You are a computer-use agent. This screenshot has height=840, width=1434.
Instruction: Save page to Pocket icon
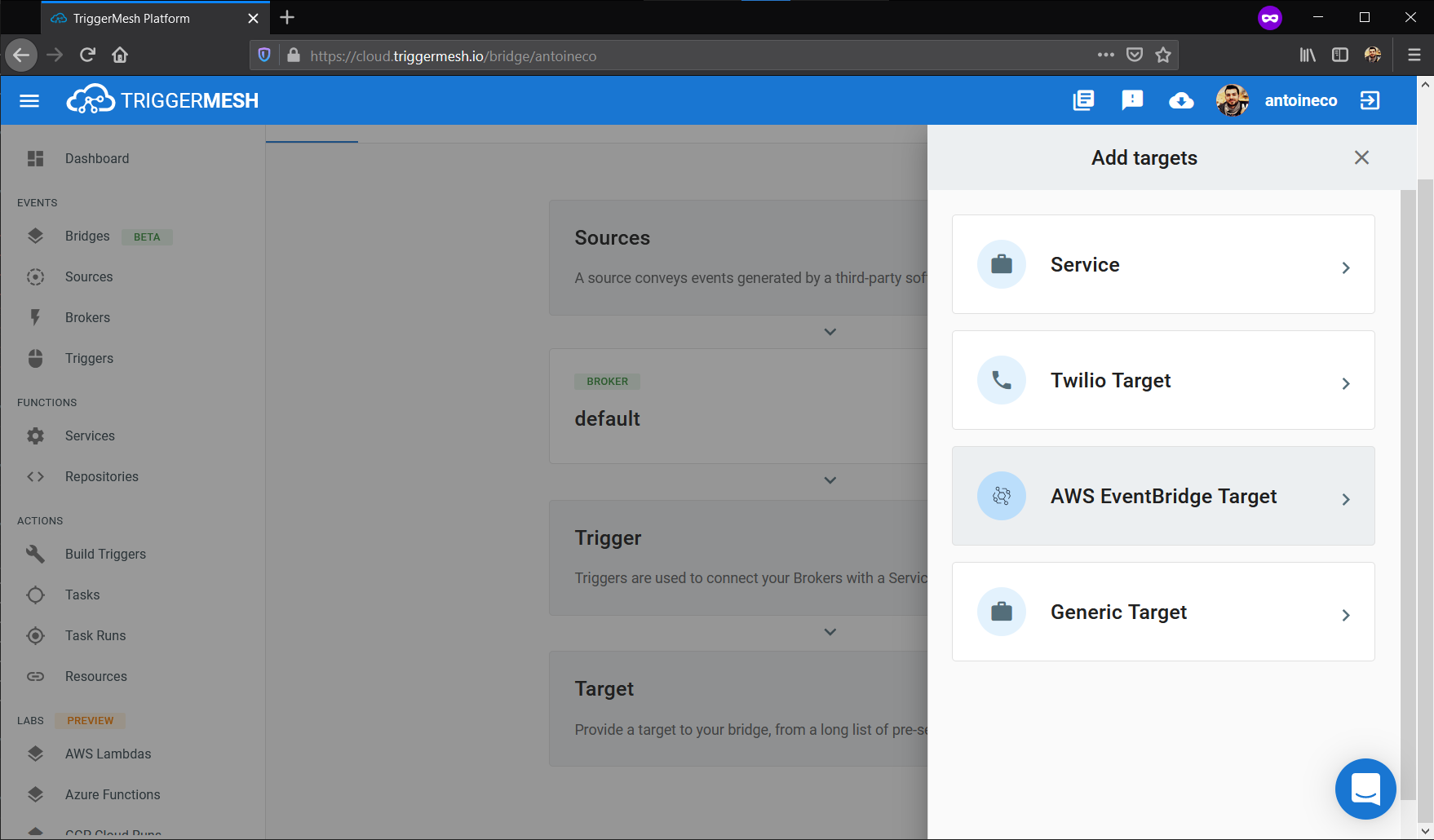[x=1135, y=55]
